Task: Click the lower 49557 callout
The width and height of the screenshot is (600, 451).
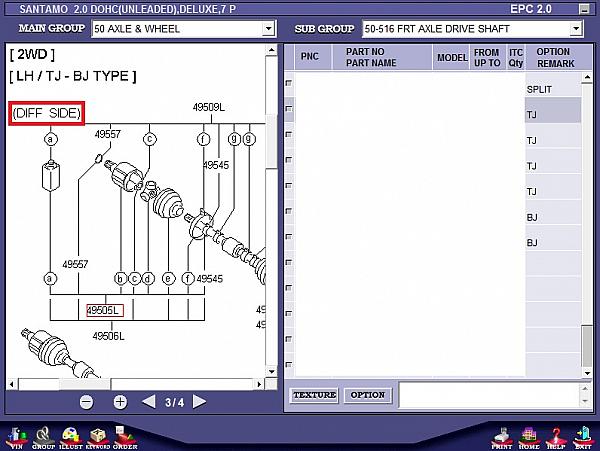Action: (x=75, y=264)
